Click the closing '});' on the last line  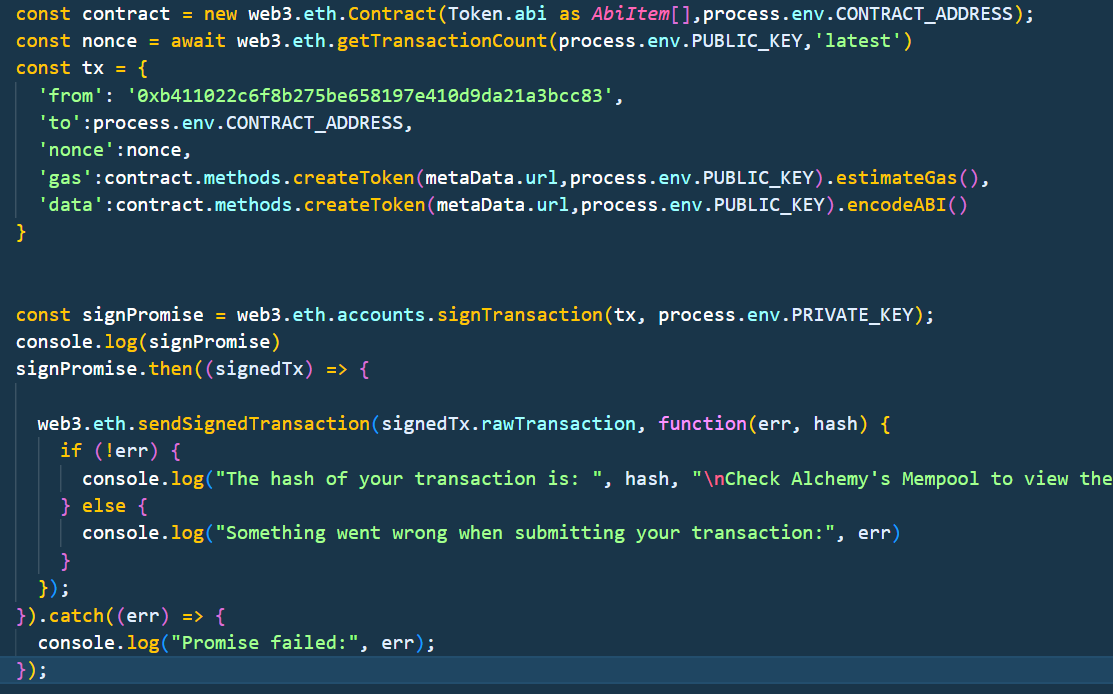click(32, 670)
